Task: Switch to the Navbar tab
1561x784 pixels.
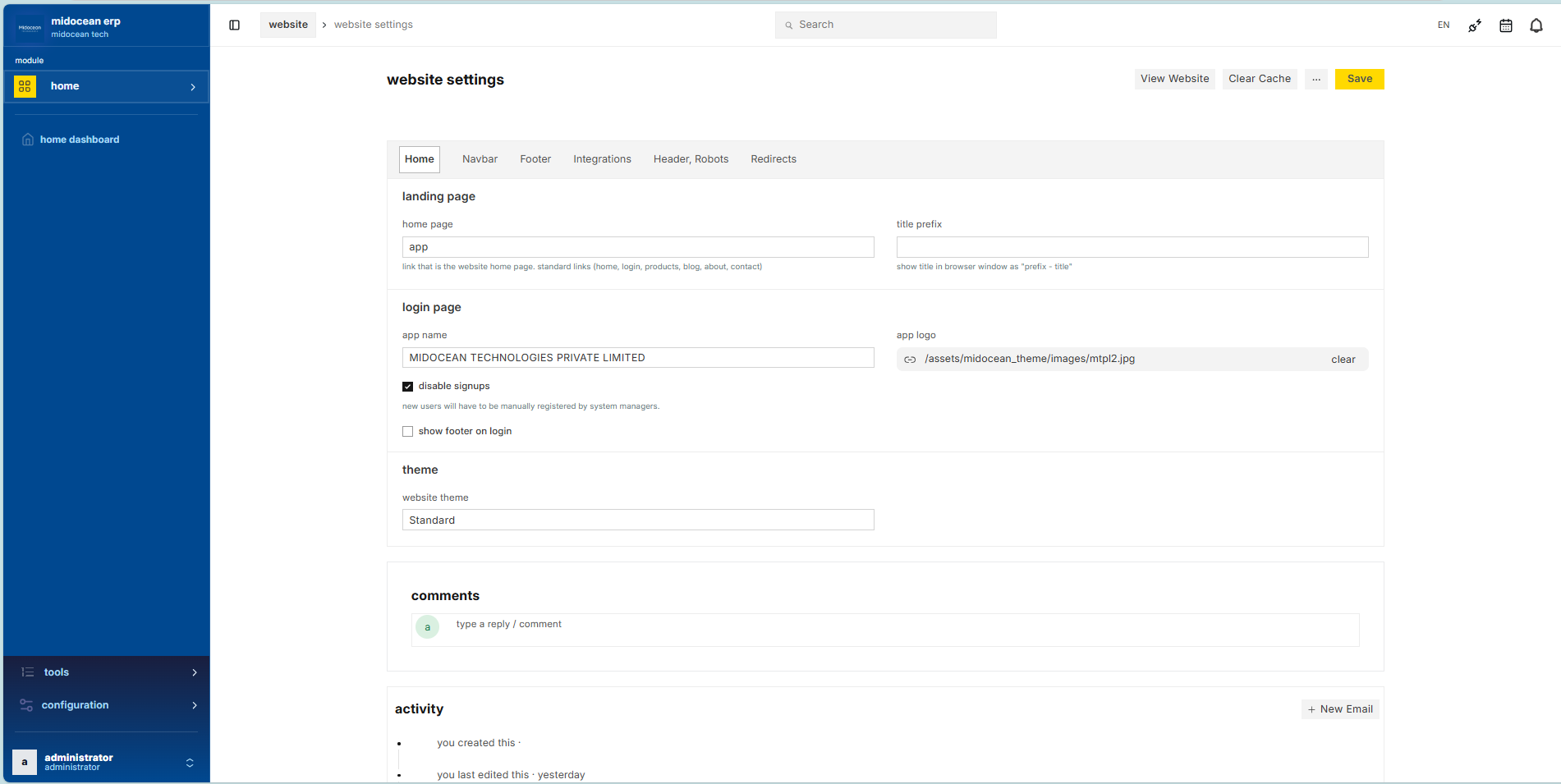Action: point(480,159)
